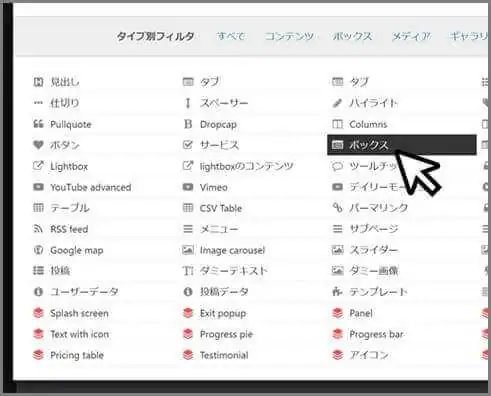Click the Google map globe icon
Image resolution: width=491 pixels, height=396 pixels.
38,250
